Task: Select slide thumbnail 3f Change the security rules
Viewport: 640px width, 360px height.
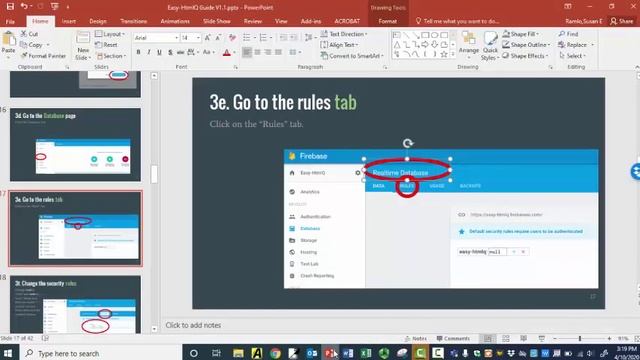Action: tap(76, 304)
